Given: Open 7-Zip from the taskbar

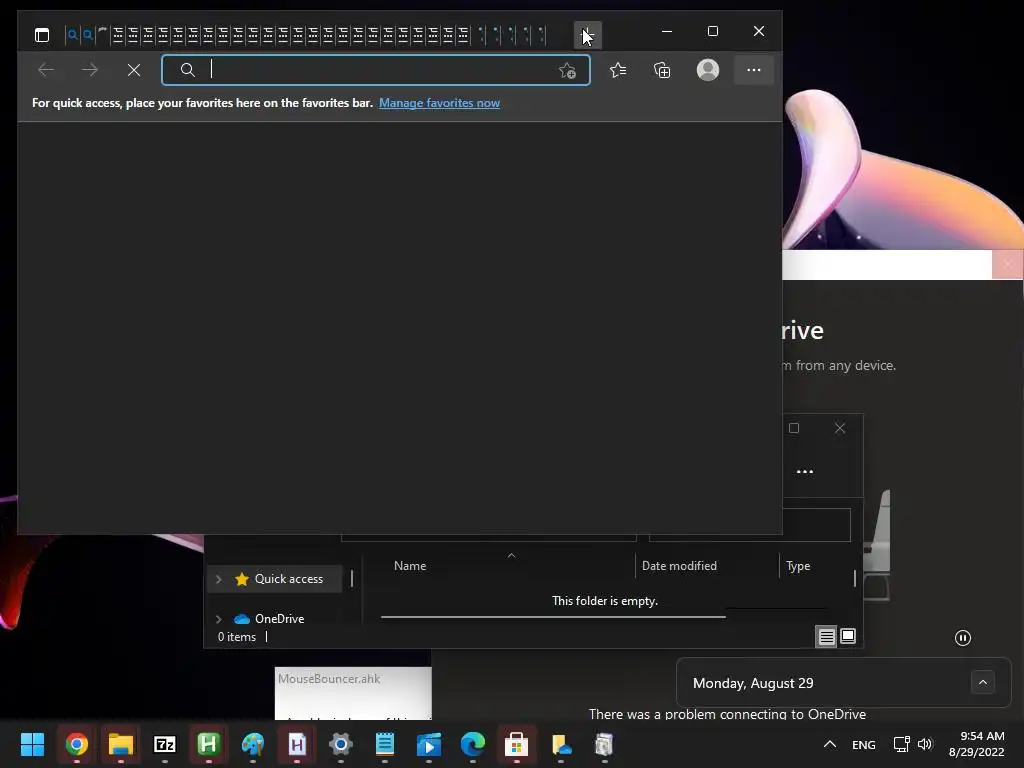Looking at the screenshot, I should tap(165, 744).
